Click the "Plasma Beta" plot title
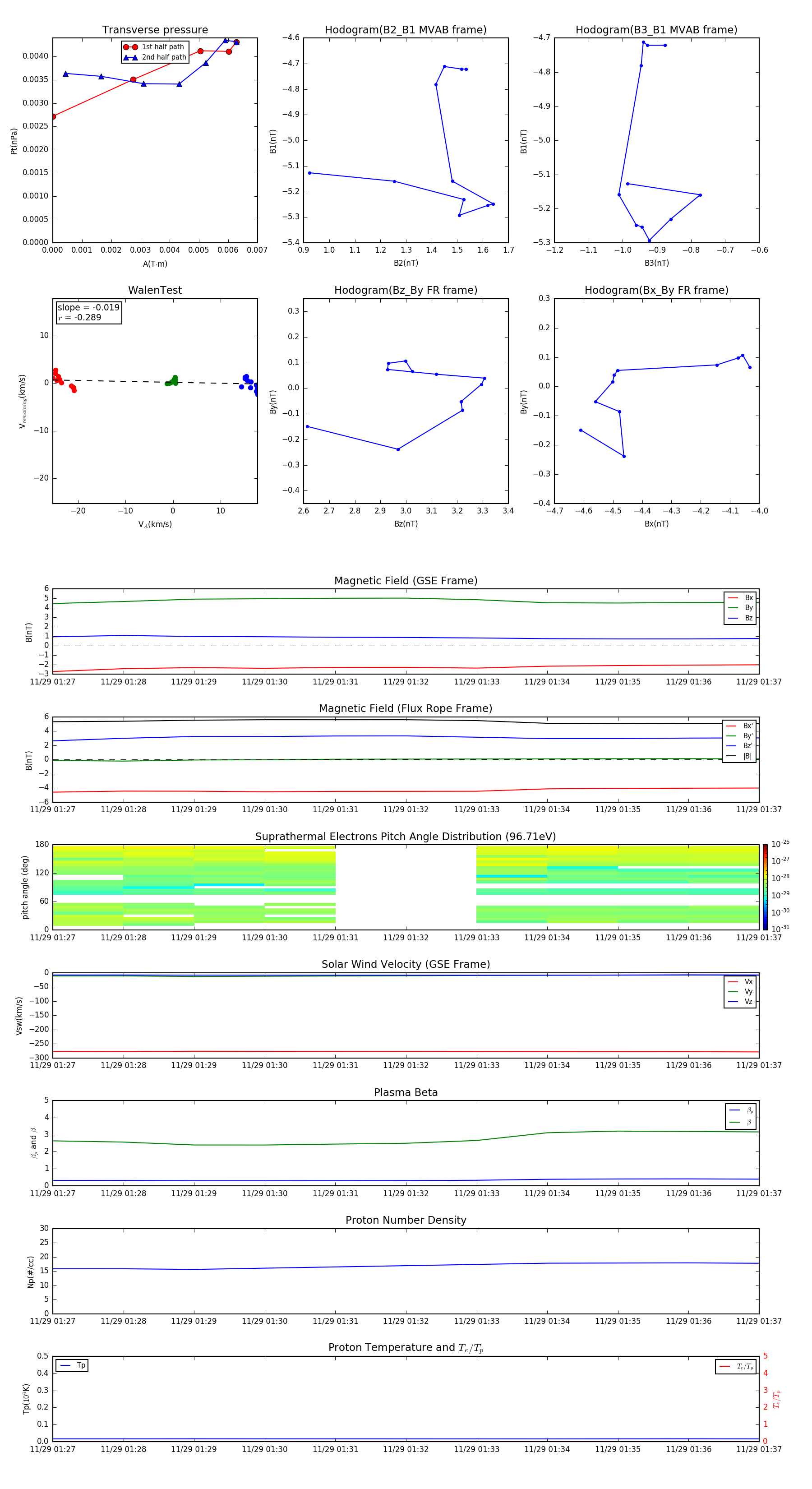The image size is (812, 1489). pyautogui.click(x=406, y=1092)
